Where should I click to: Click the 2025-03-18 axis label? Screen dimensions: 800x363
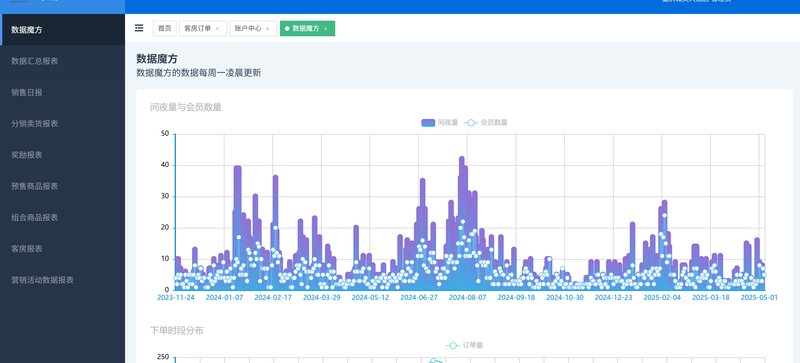click(711, 298)
